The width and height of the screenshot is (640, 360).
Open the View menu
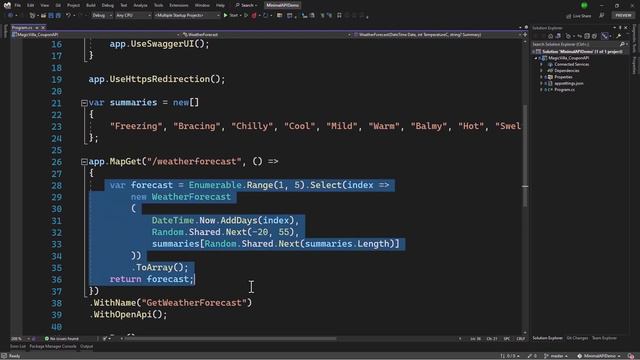coord(44,5)
